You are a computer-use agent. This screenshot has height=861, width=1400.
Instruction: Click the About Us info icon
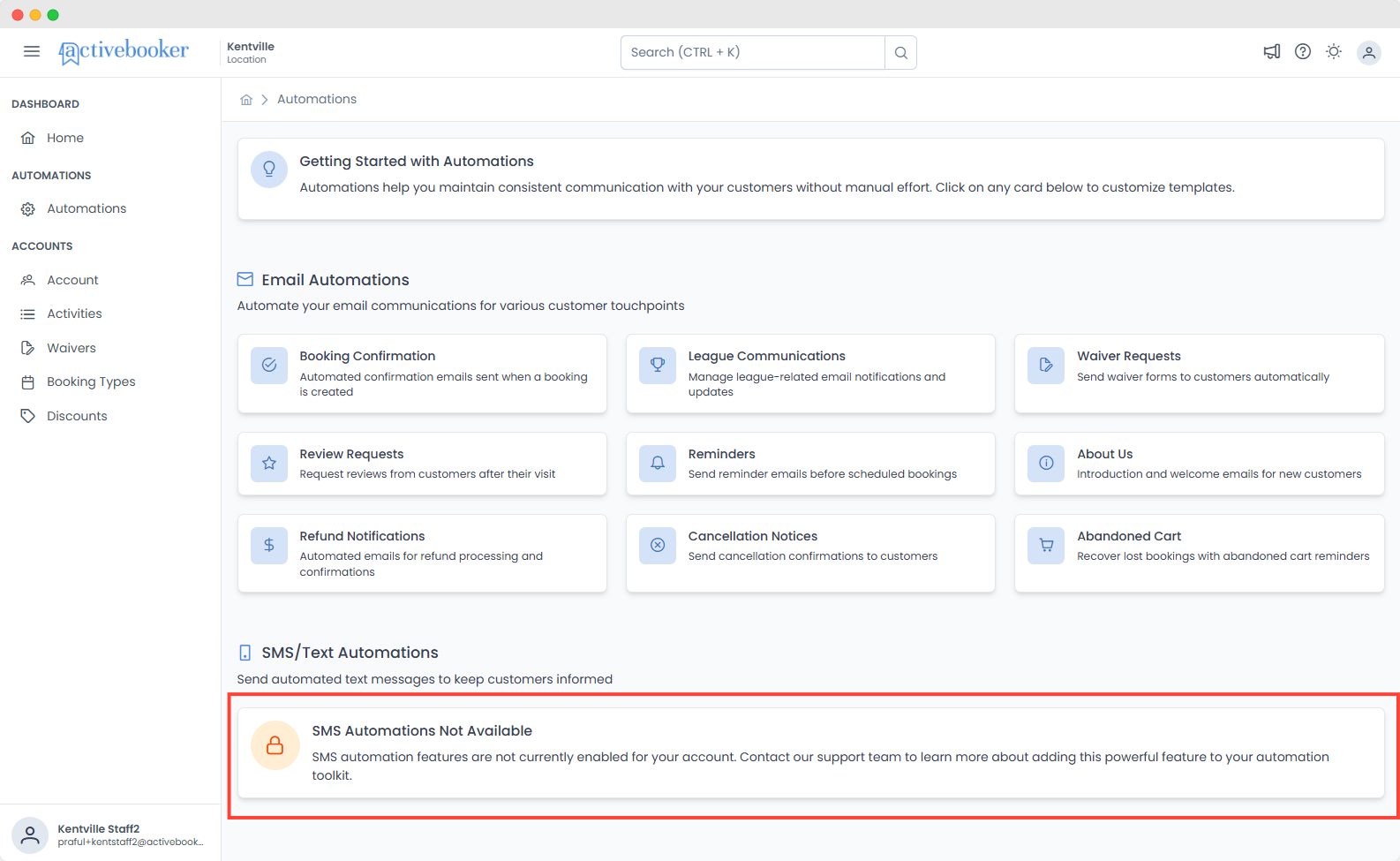1046,463
